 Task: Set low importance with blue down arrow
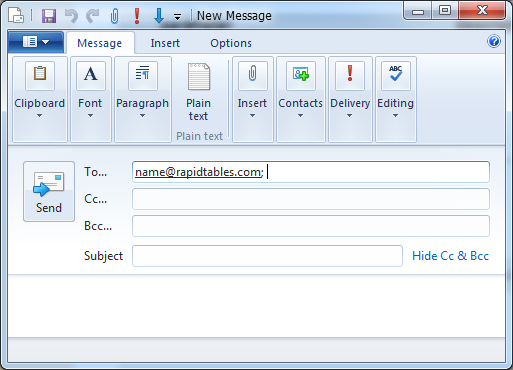(x=159, y=16)
